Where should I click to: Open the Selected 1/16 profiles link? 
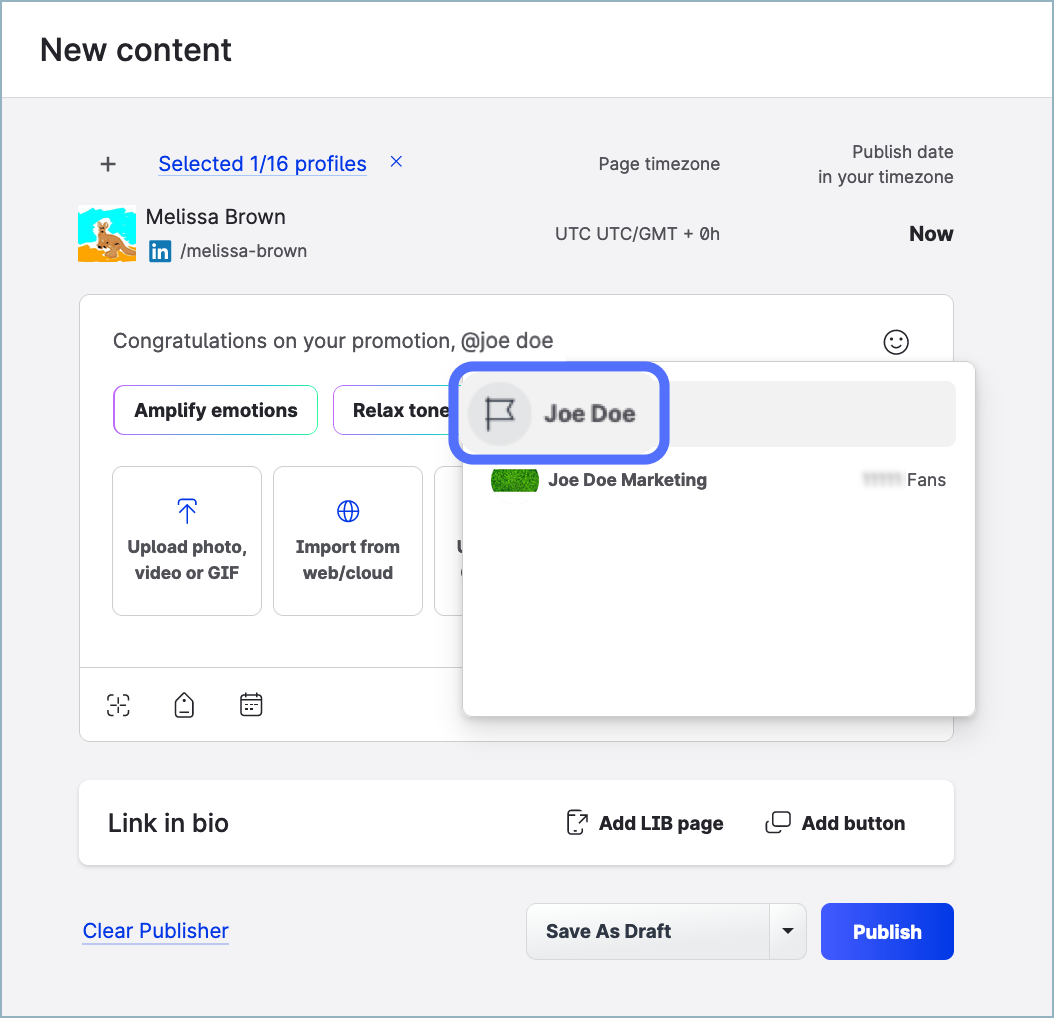[x=262, y=164]
